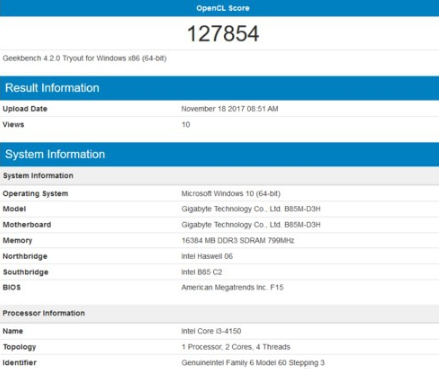Click the gray System Information subheading
The width and height of the screenshot is (439, 369).
click(38, 176)
